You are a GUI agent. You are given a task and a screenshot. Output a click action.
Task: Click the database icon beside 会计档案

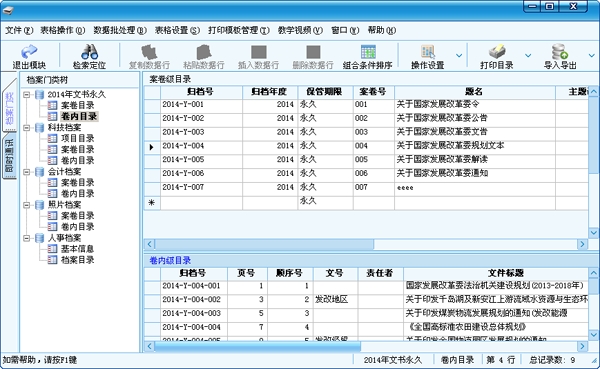coord(39,172)
